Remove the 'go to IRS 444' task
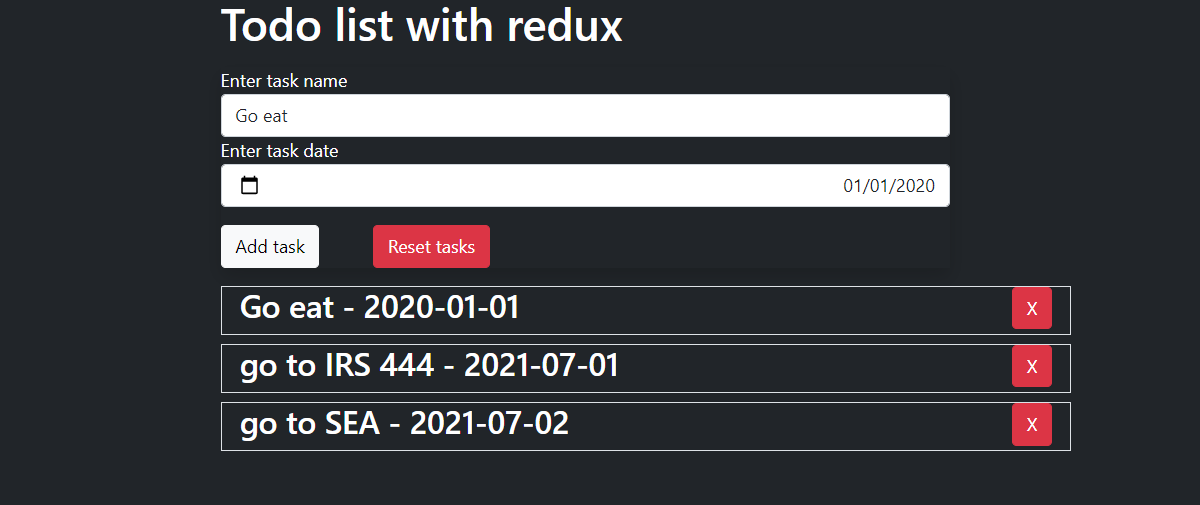 tap(1031, 366)
